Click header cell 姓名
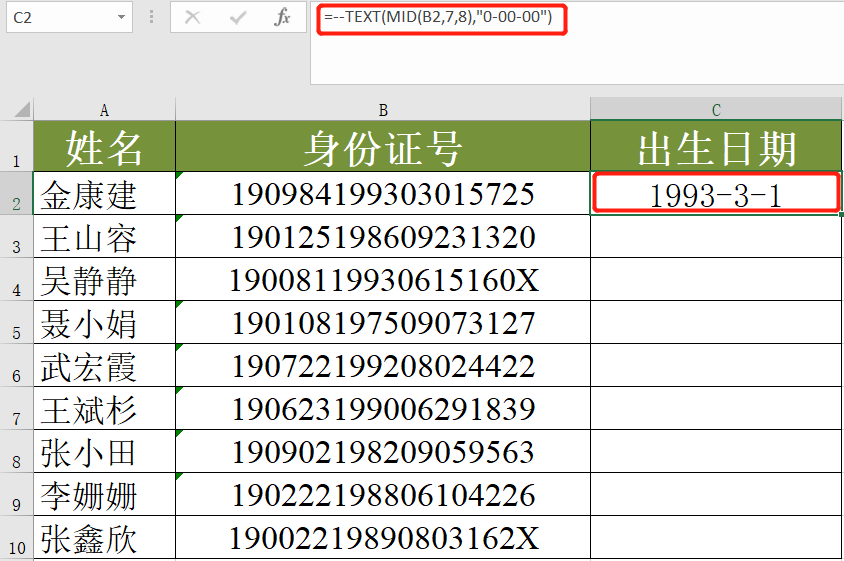 [104, 146]
